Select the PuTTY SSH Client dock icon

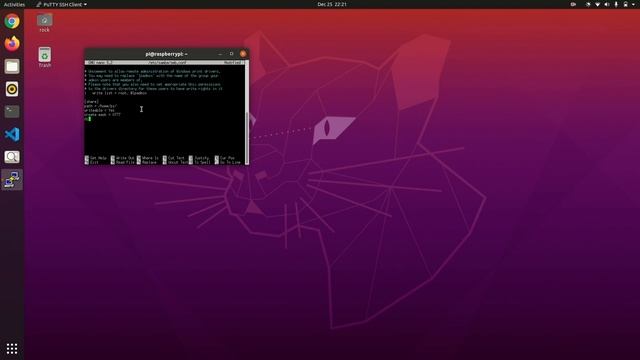pyautogui.click(x=12, y=180)
